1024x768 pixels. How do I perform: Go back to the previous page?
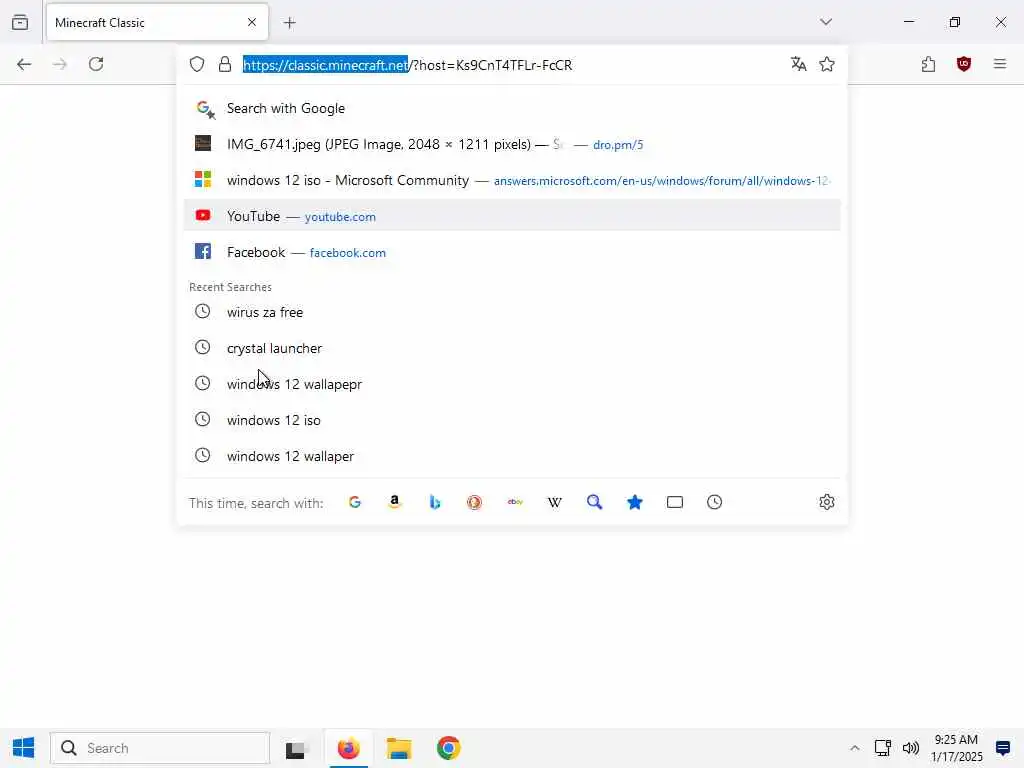click(24, 64)
